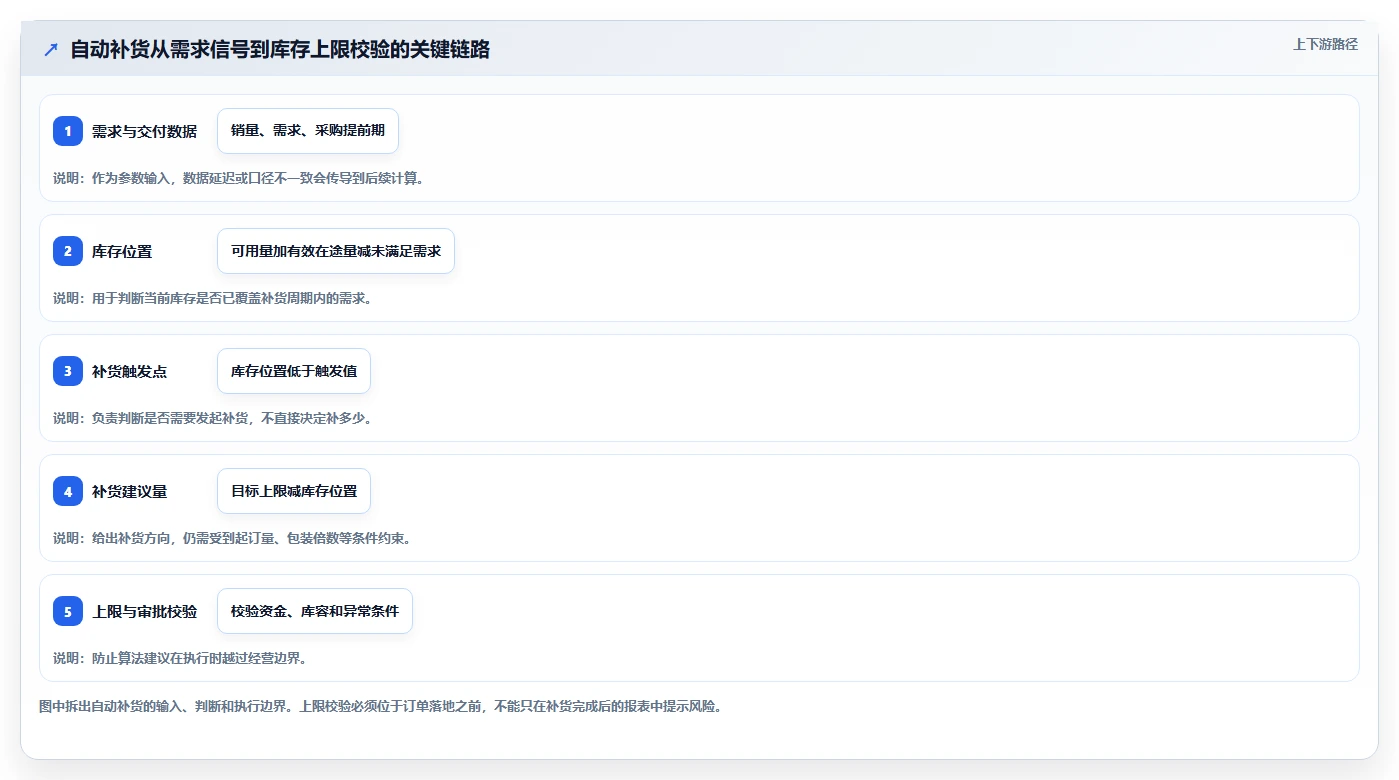
Task: Click the 库存位置 step label
Action: pos(122,251)
